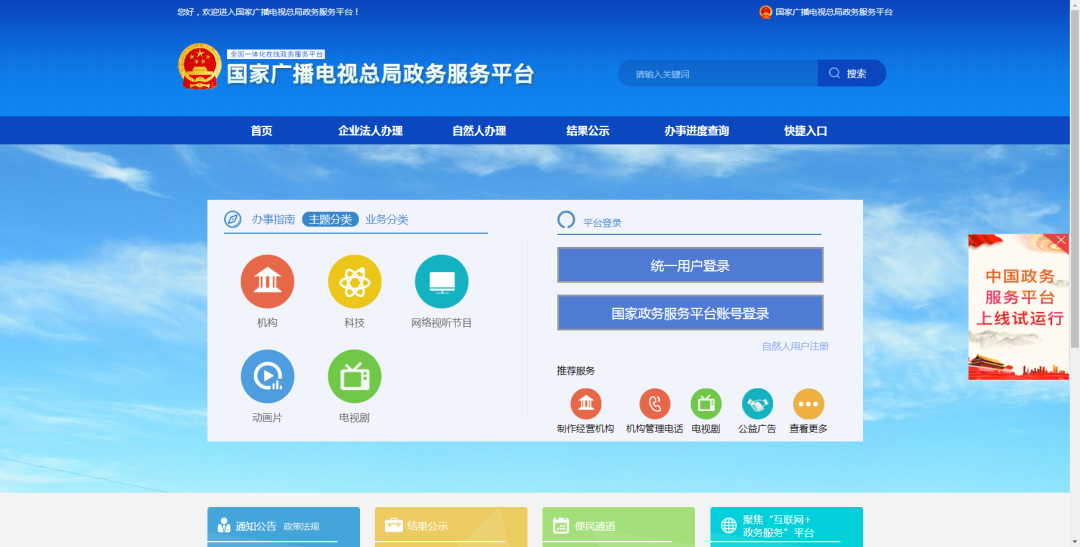Open the 动画片 blue play icon
Image resolution: width=1080 pixels, height=547 pixels.
point(267,376)
